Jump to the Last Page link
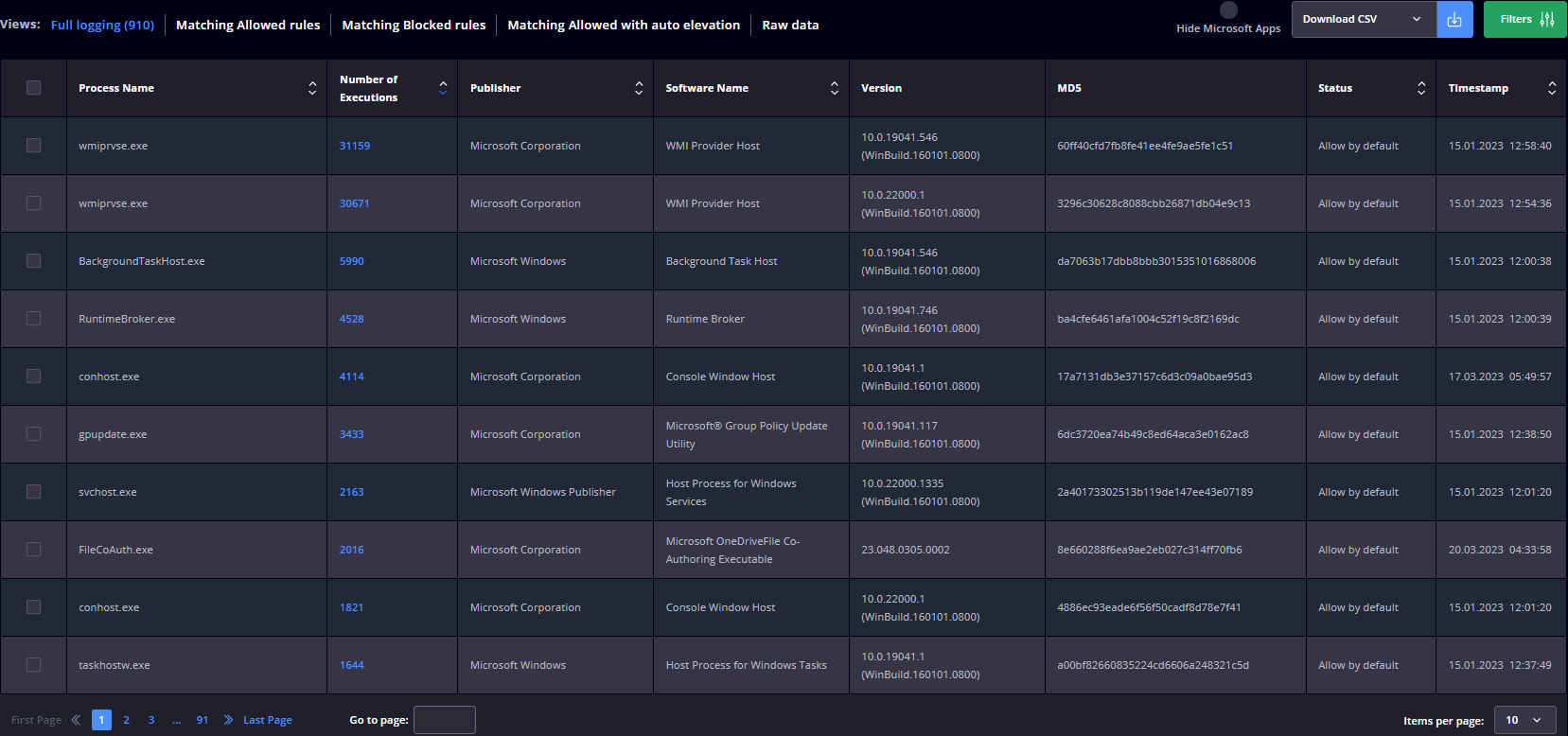 click(267, 720)
